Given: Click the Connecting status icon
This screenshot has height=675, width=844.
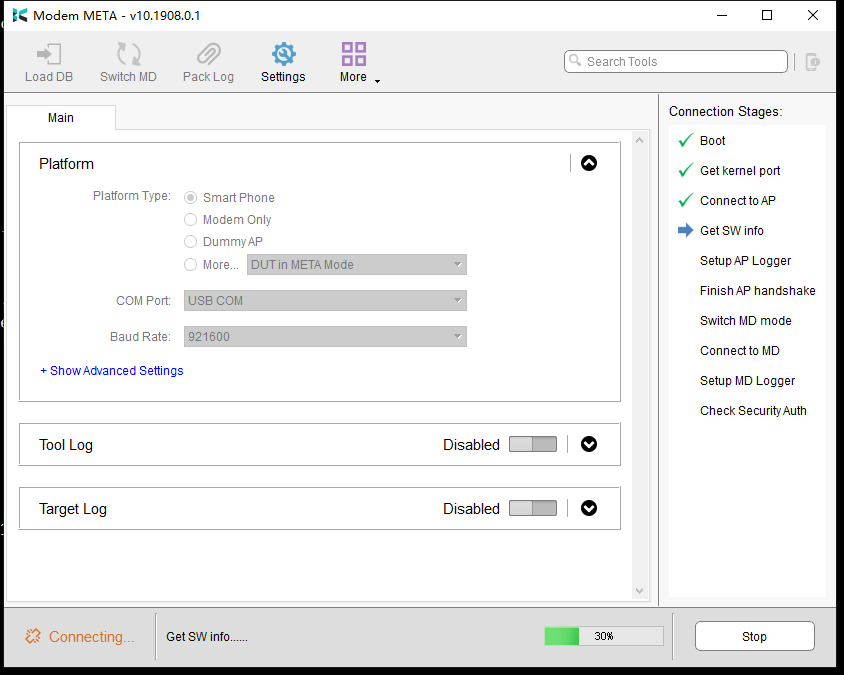Looking at the screenshot, I should click(32, 636).
